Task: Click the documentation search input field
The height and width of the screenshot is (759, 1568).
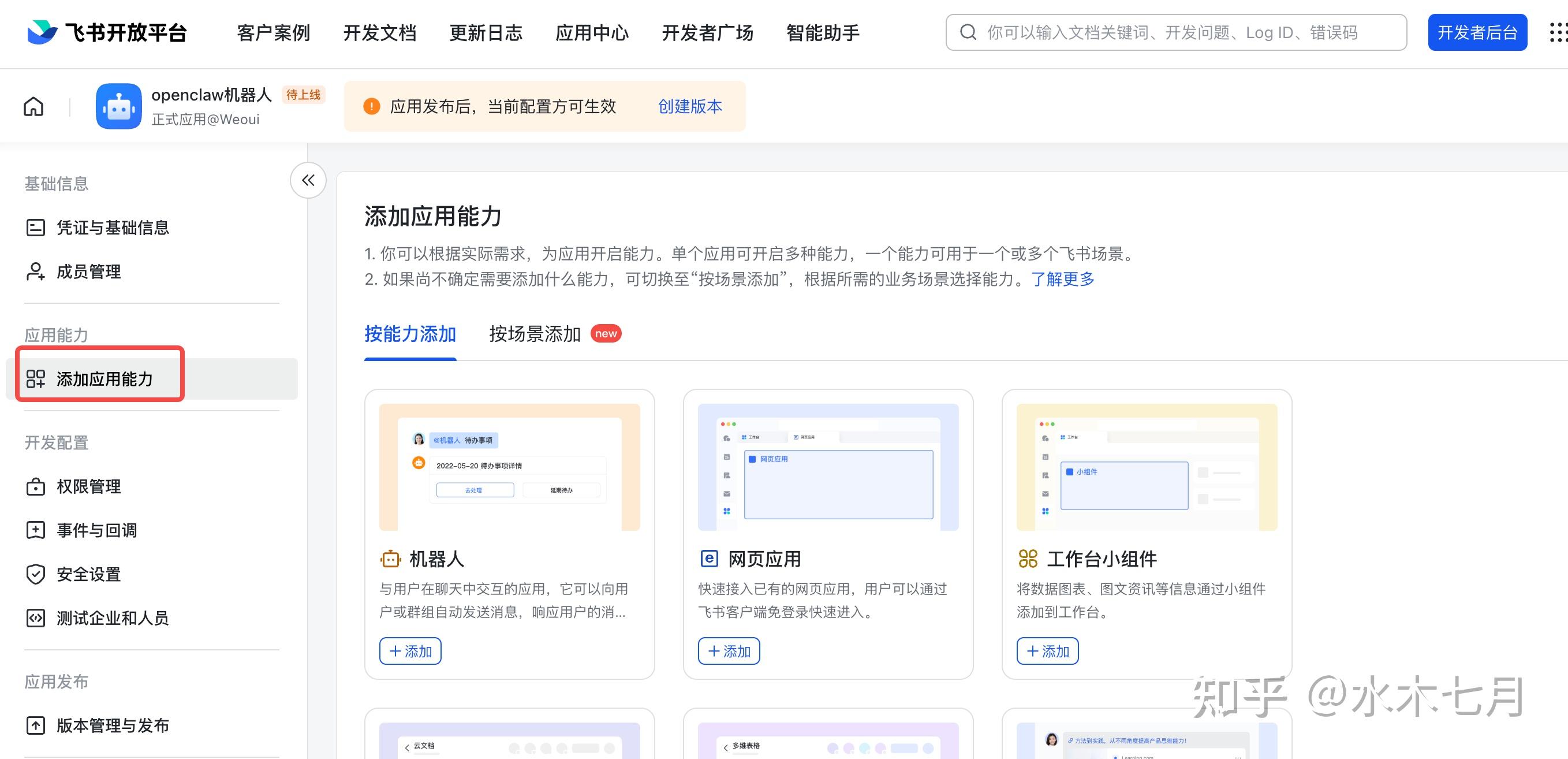Action: 1175,33
